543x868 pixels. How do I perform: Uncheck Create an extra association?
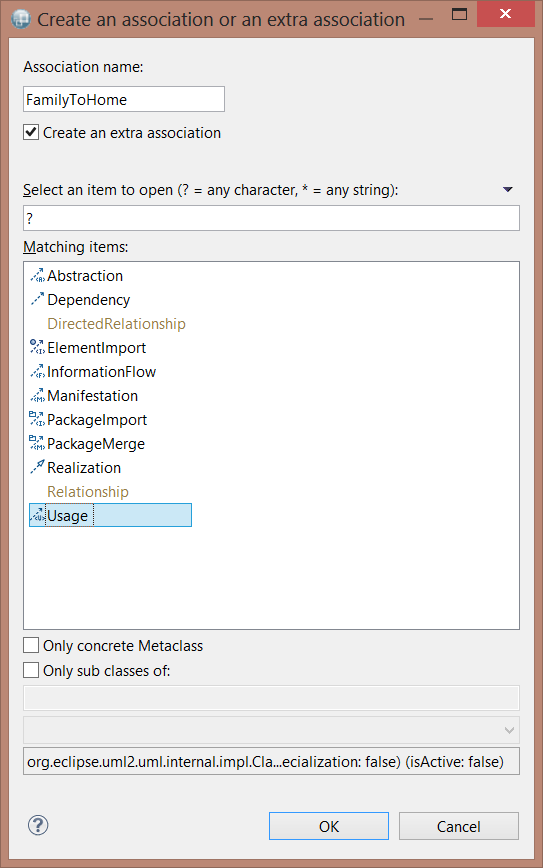pos(31,132)
